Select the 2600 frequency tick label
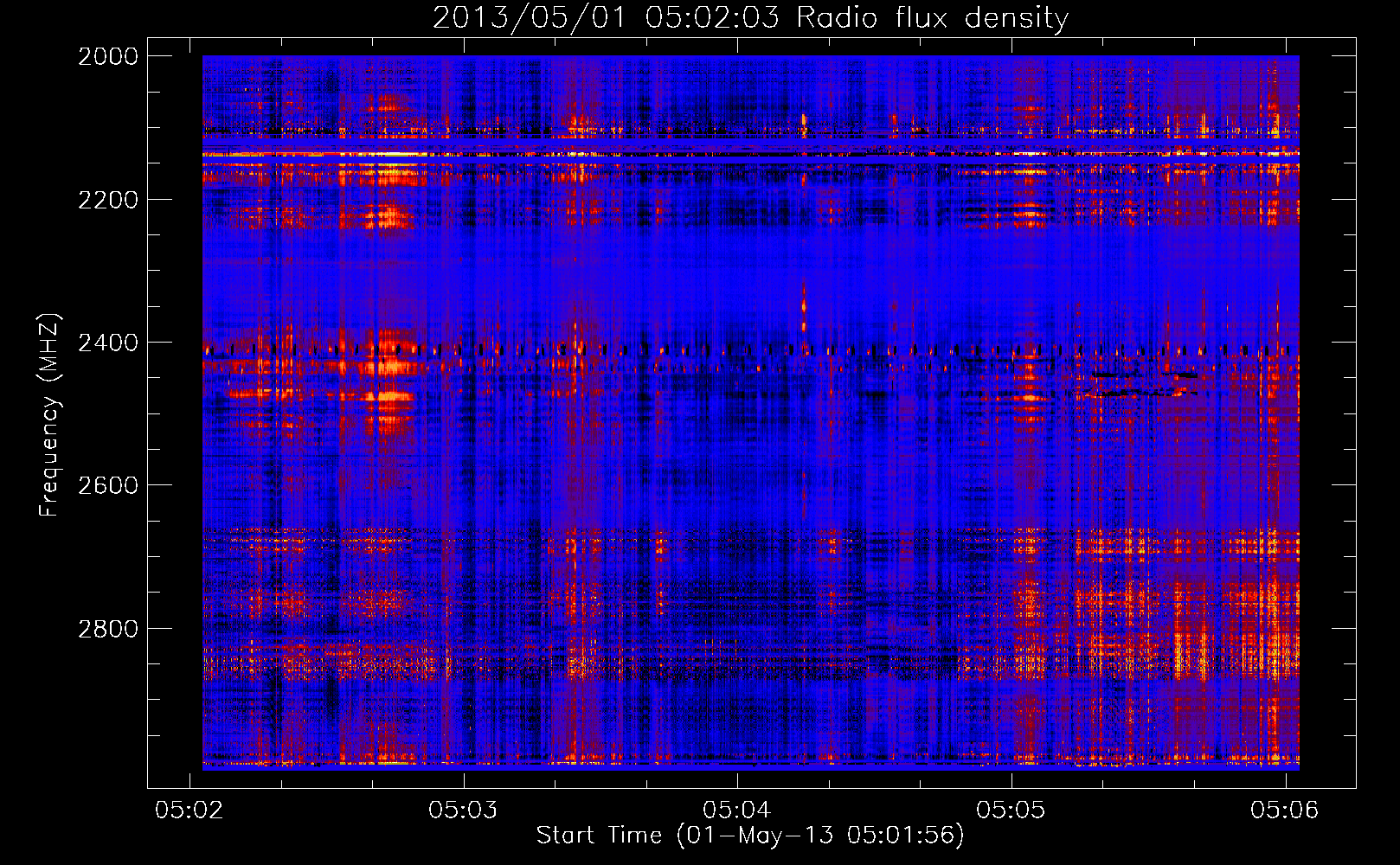The width and height of the screenshot is (1400, 865). [108, 485]
